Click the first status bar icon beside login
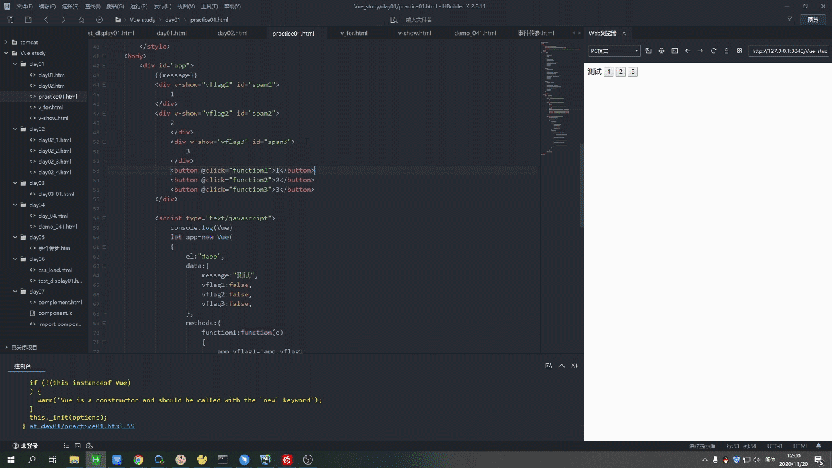 [66, 446]
